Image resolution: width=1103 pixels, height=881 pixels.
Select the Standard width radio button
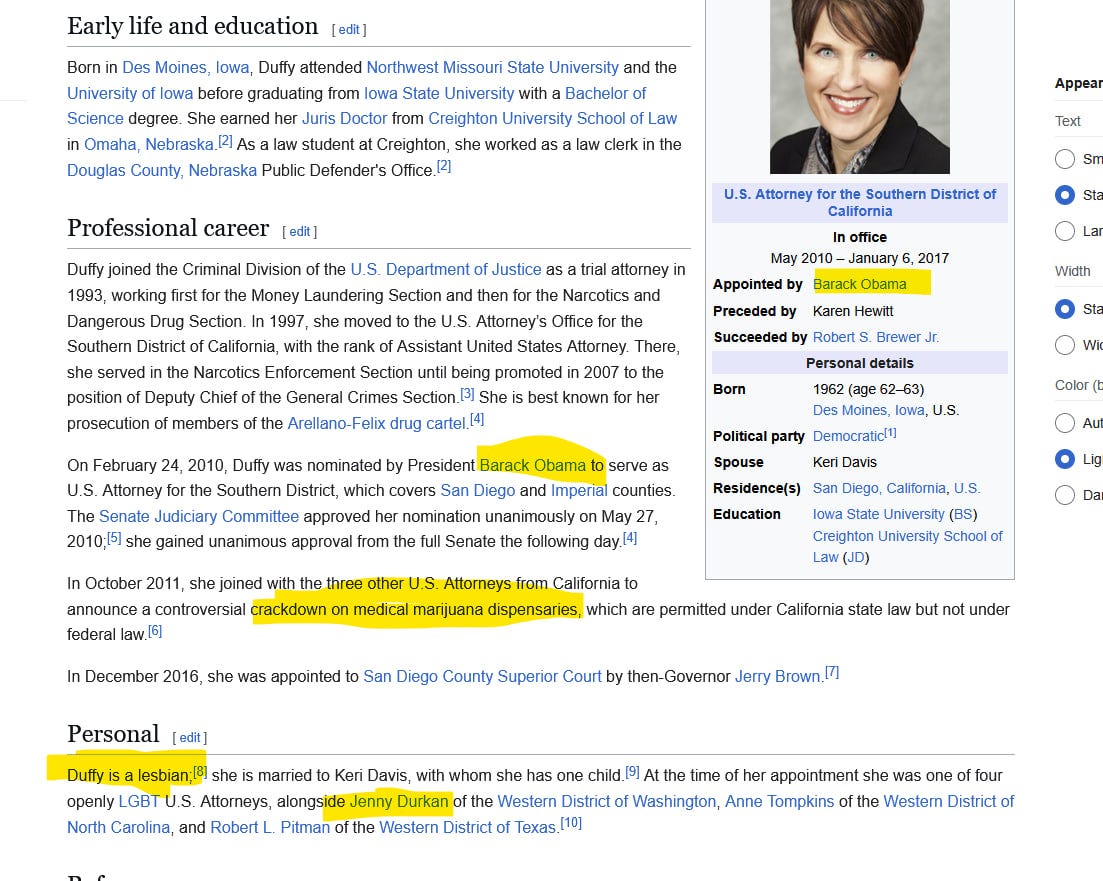click(1064, 309)
